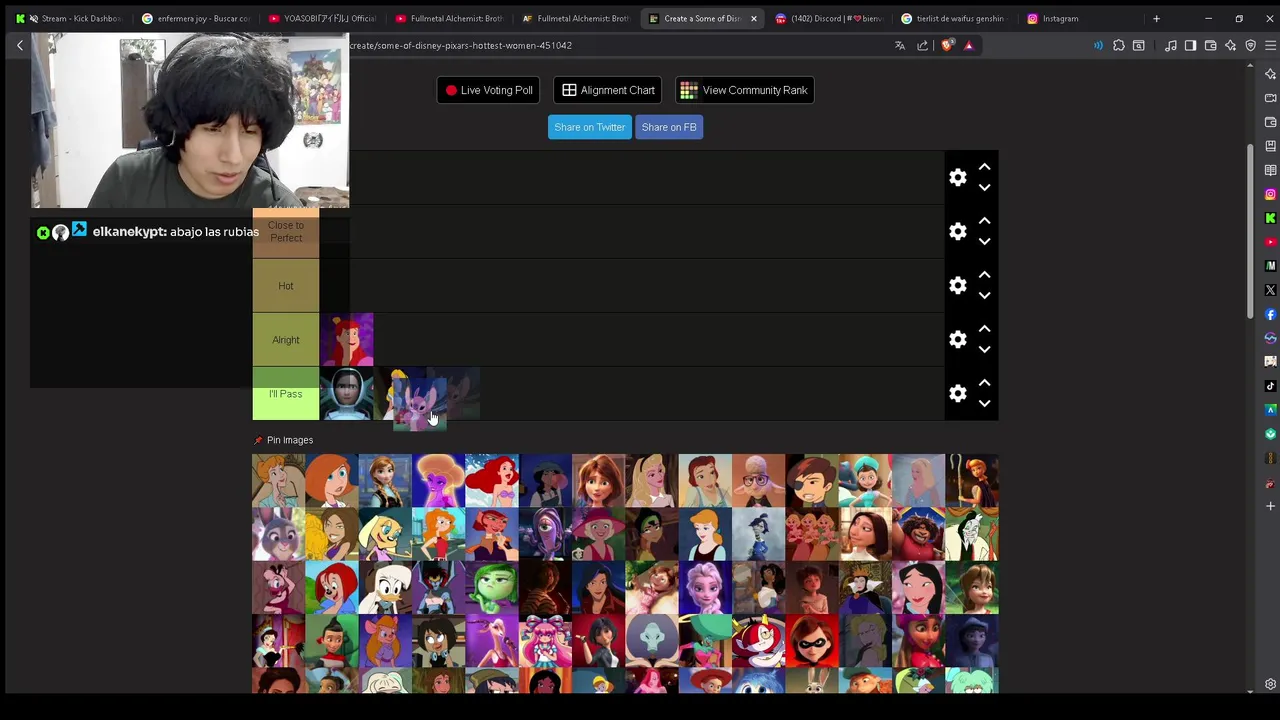Move the Alright tier row up

984,329
